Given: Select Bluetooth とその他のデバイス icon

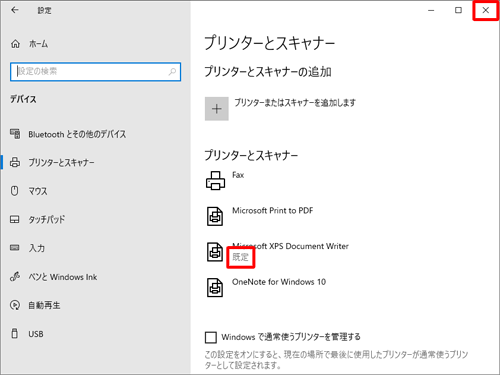Looking at the screenshot, I should click(15, 134).
